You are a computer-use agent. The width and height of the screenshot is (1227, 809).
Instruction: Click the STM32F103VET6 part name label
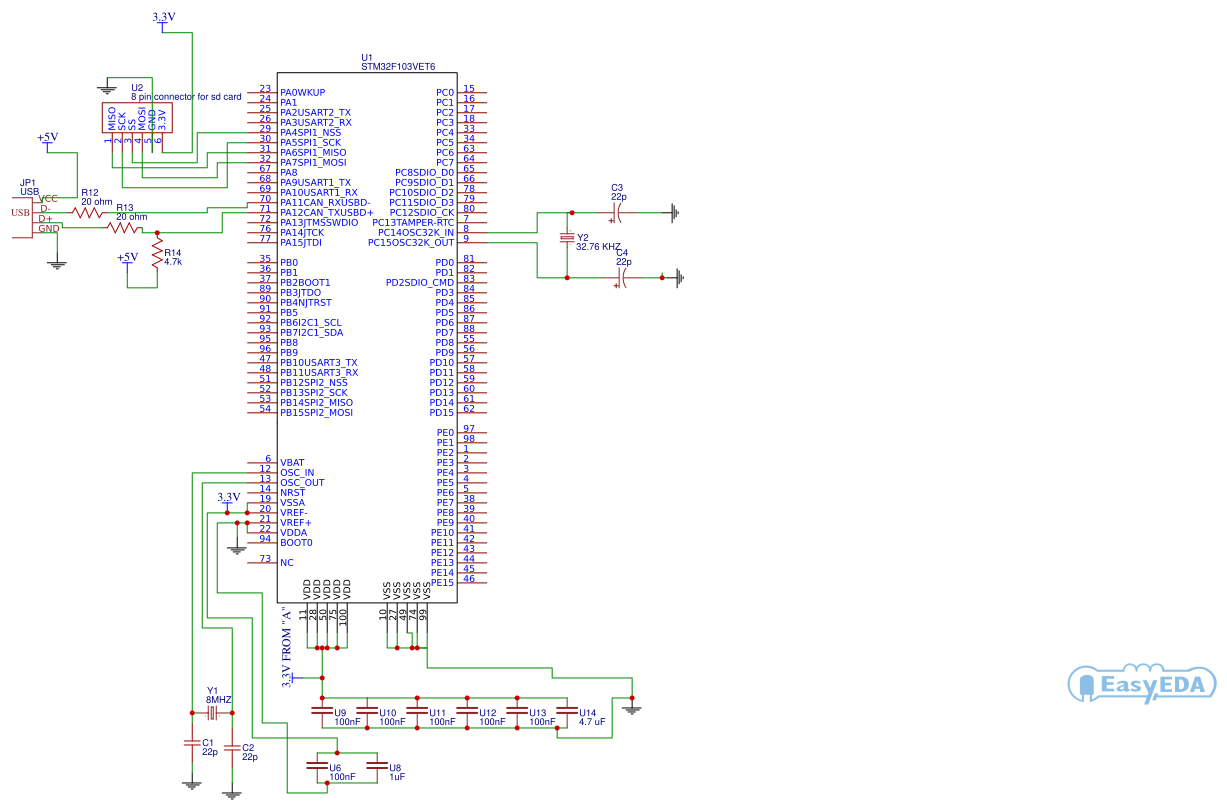[x=398, y=65]
